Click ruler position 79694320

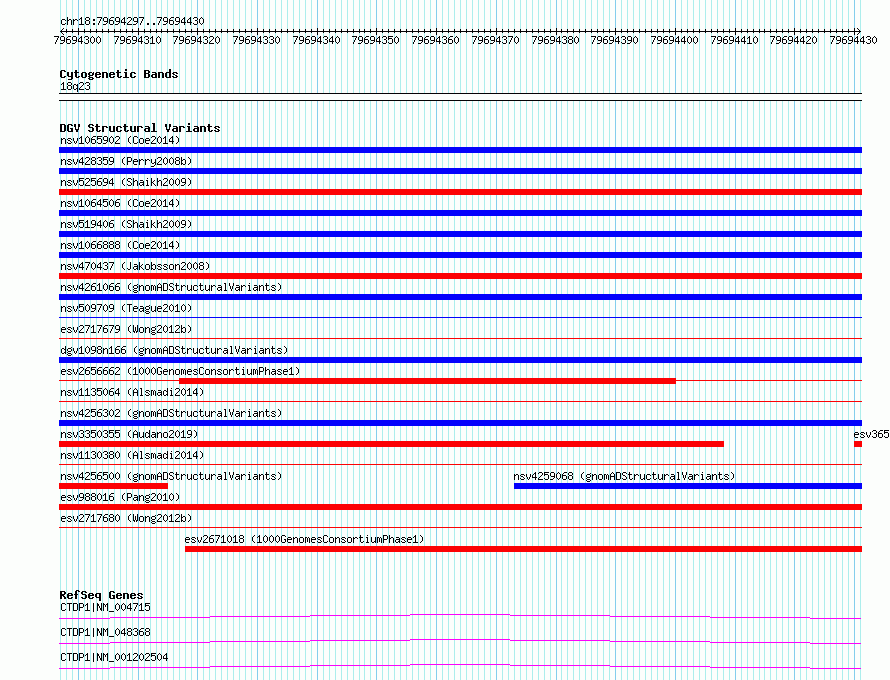[x=196, y=40]
